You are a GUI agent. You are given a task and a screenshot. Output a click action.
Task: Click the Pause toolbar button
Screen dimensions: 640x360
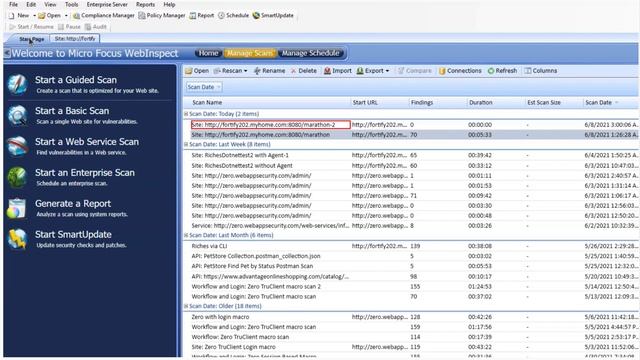(x=69, y=27)
